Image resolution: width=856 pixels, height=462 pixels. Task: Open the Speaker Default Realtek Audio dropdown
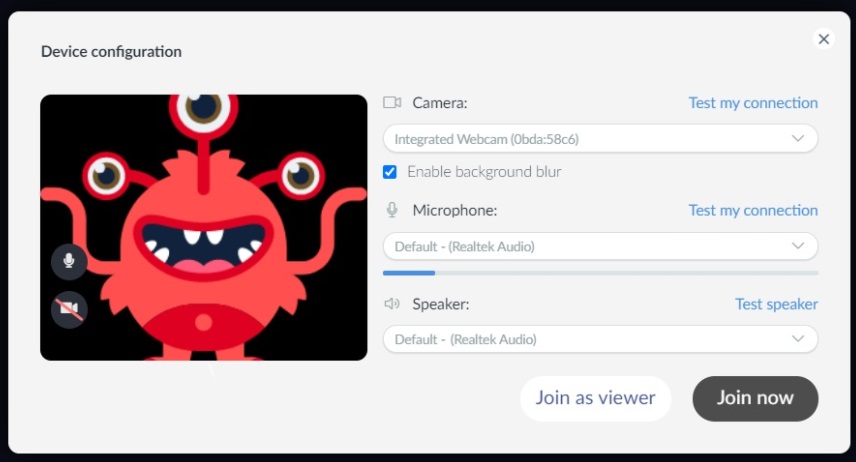coord(601,339)
